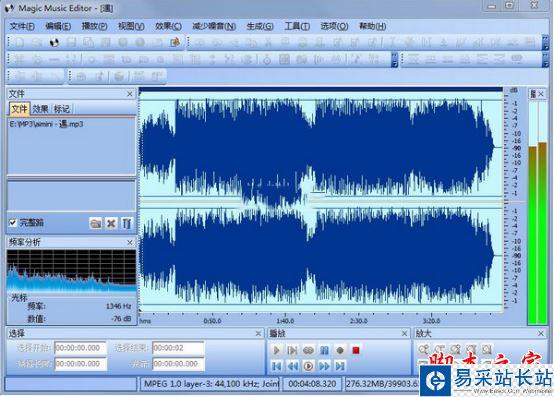
Task: Pause audio with the blue pause icon
Action: (x=324, y=350)
